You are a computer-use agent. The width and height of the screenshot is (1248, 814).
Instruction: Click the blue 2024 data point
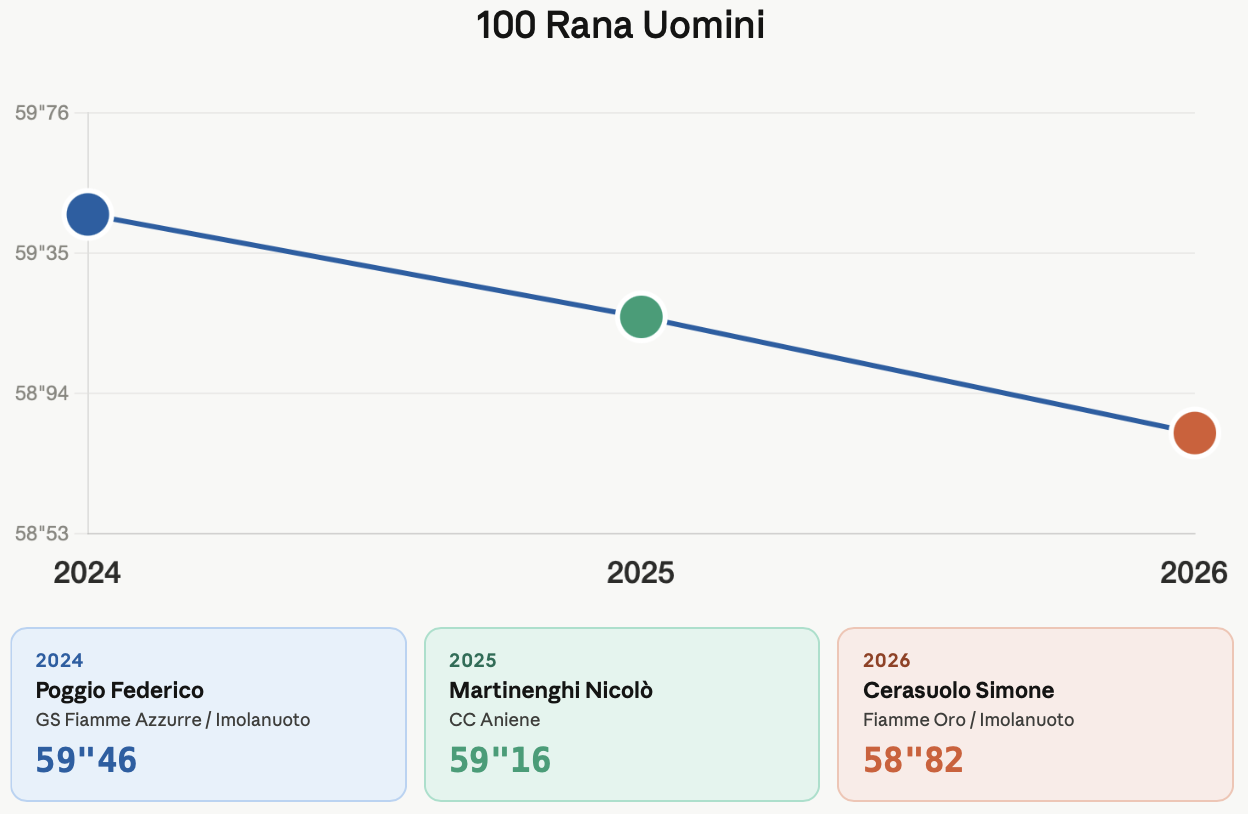coord(88,214)
